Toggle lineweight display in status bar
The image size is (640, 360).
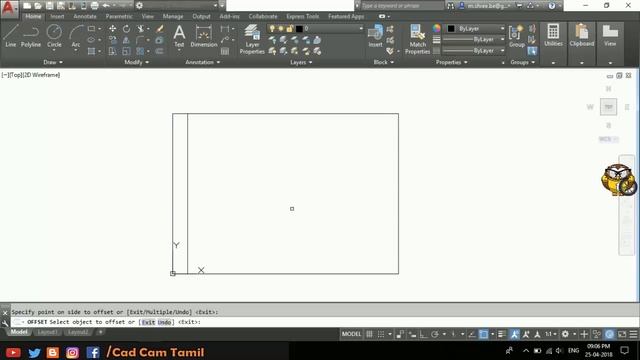[x=502, y=334]
